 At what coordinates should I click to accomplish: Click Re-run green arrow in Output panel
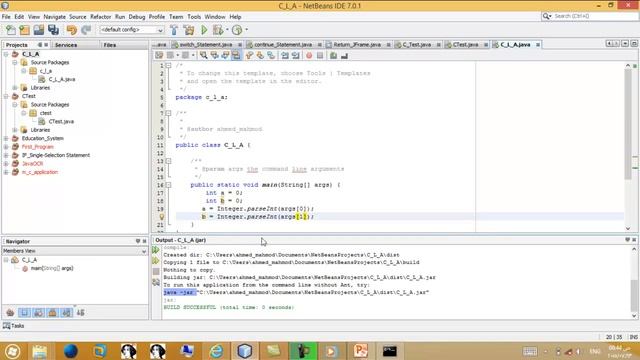pyautogui.click(x=156, y=250)
